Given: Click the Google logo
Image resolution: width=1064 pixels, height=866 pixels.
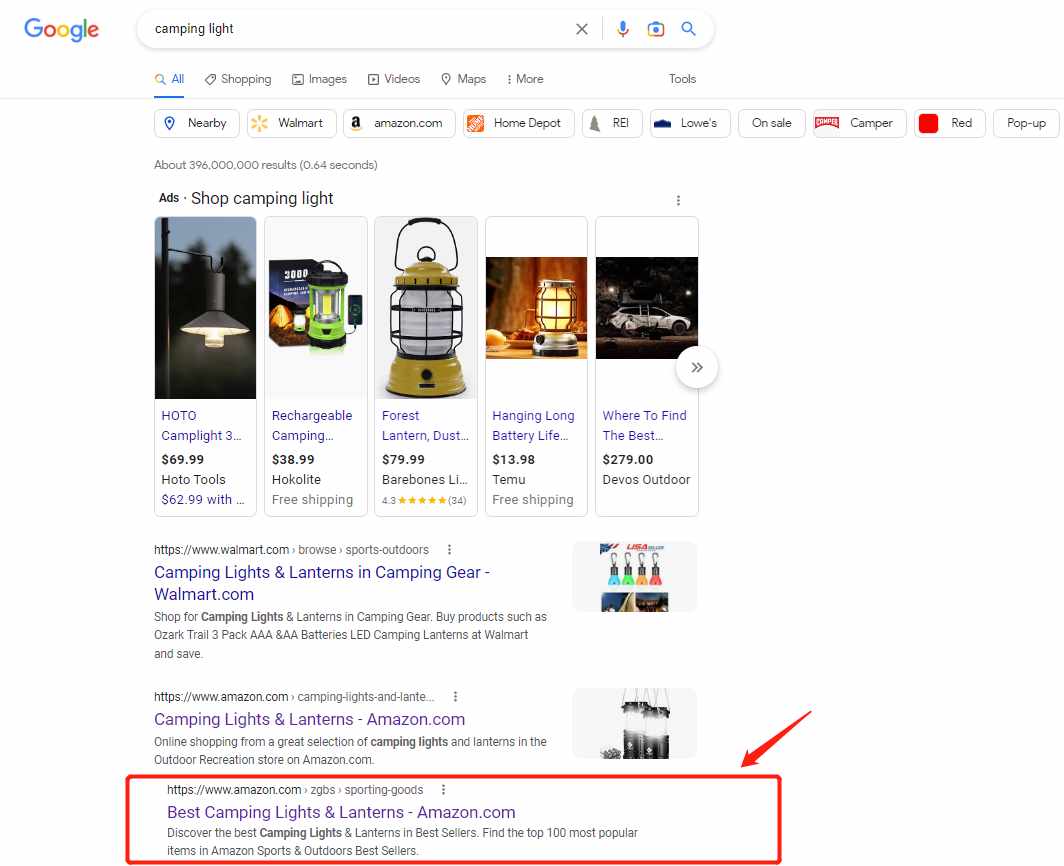Looking at the screenshot, I should click(x=61, y=29).
